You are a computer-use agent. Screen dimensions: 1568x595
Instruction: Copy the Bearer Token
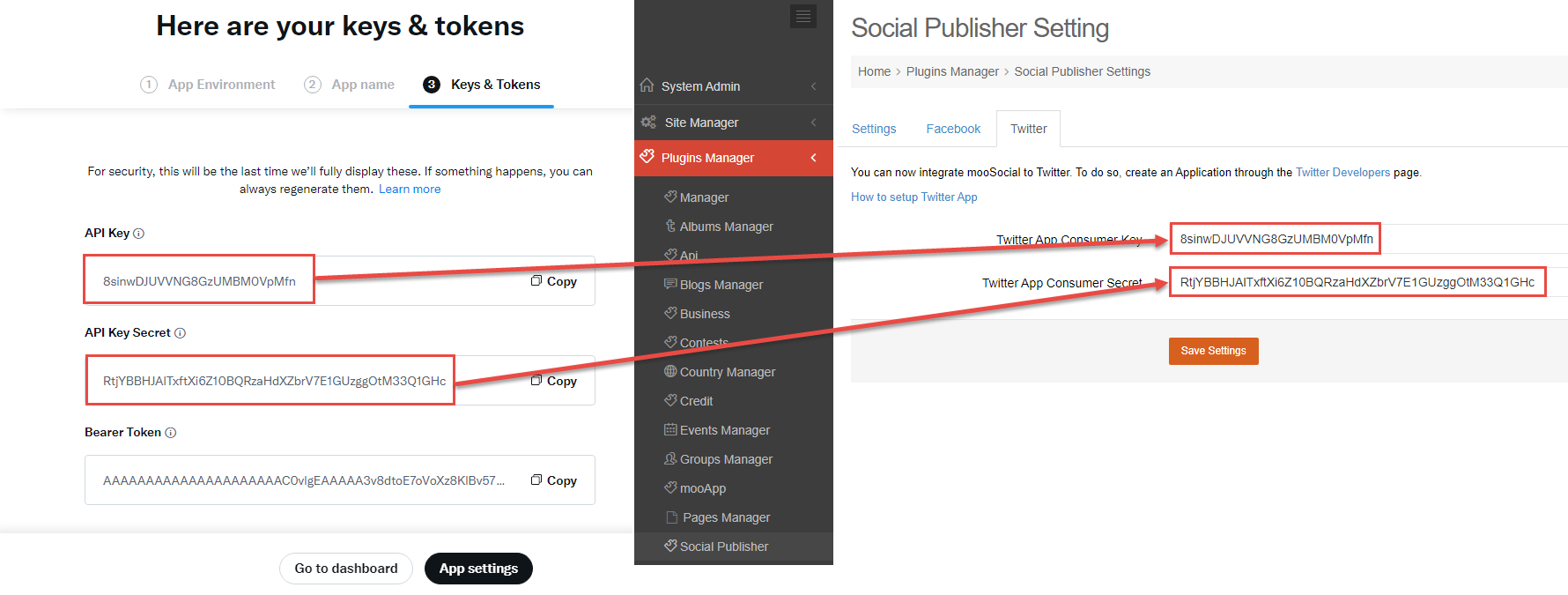[554, 480]
